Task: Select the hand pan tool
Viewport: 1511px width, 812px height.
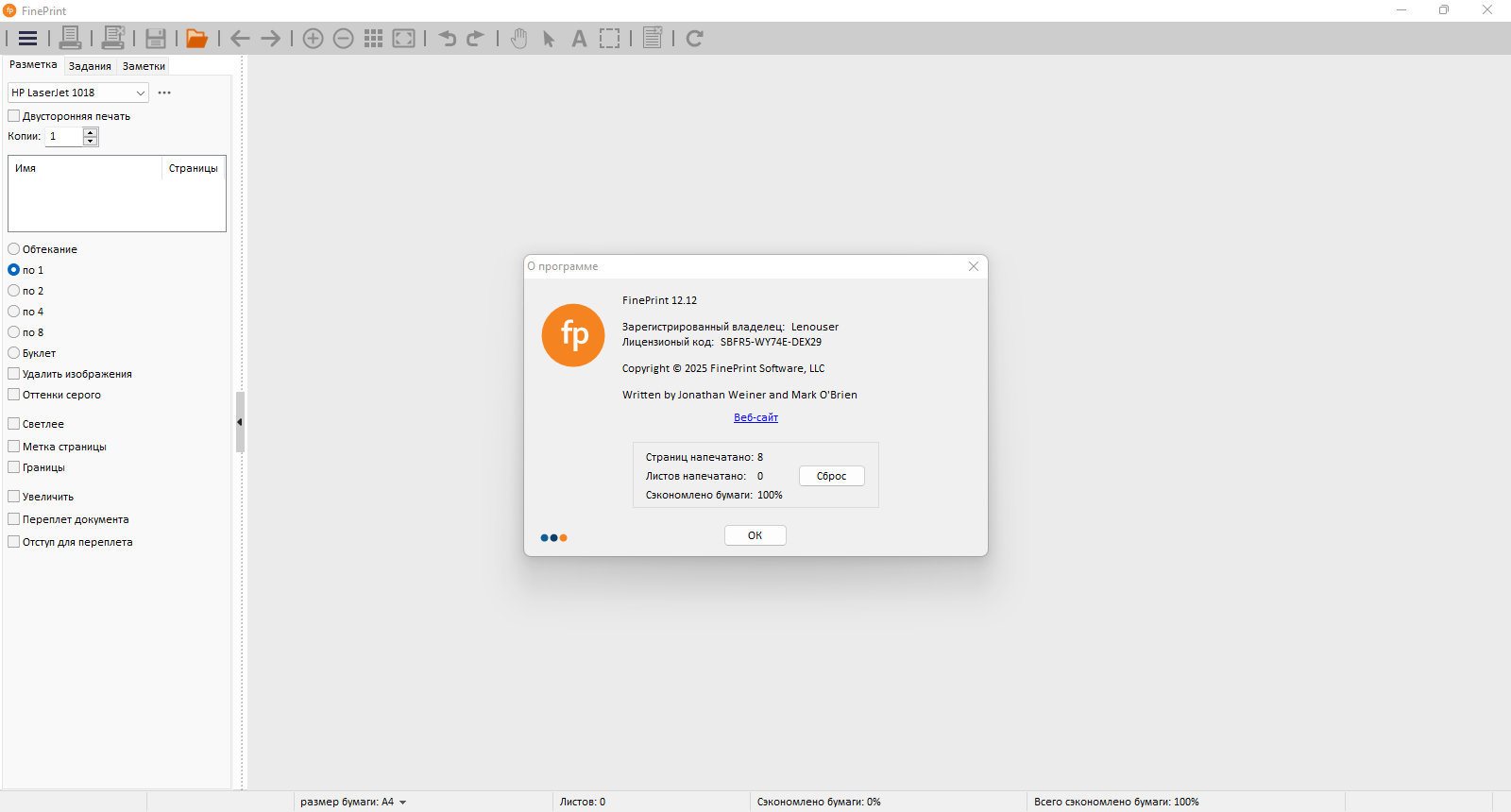Action: coord(518,39)
